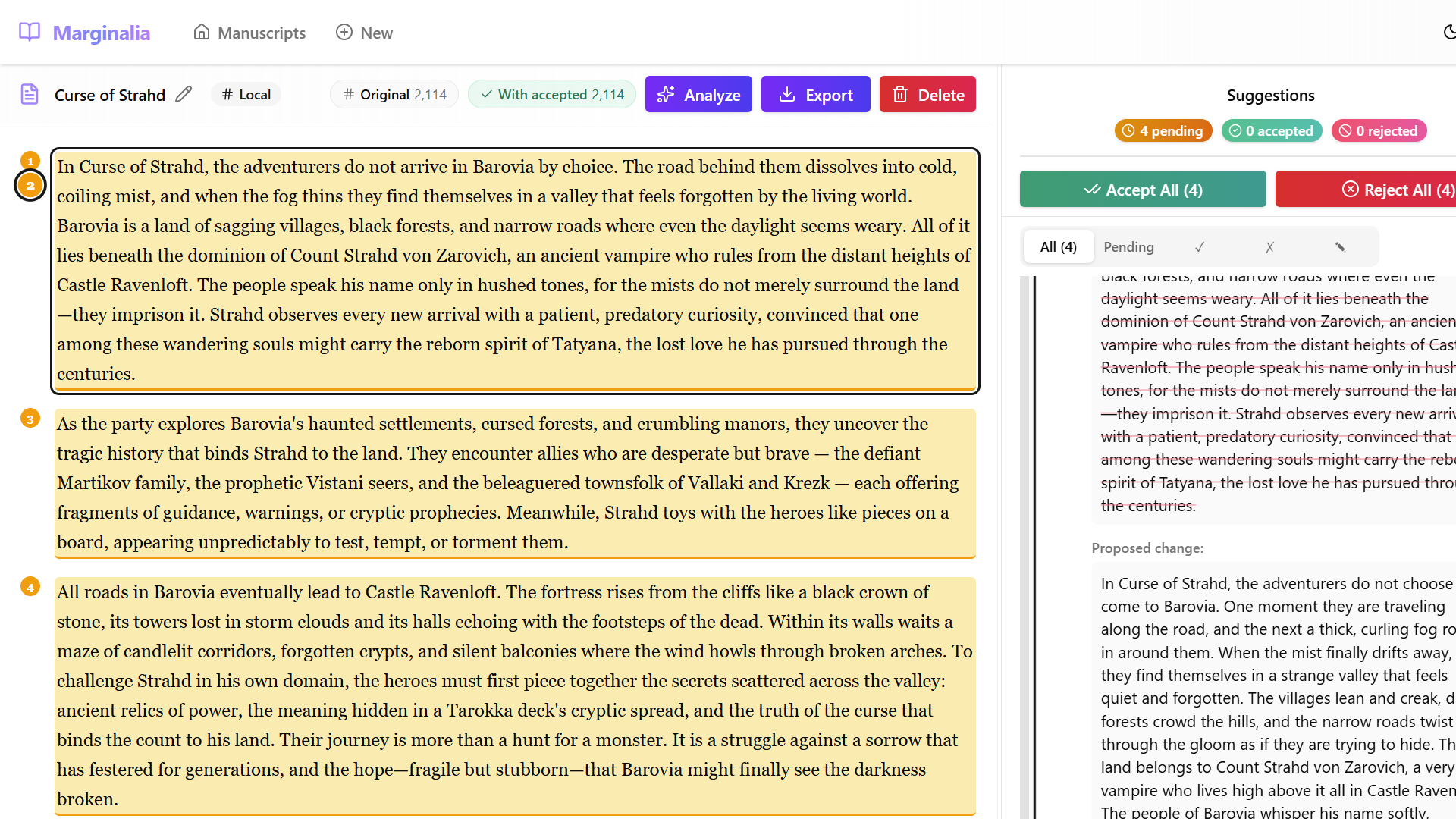Reject All (4) suggestions
The width and height of the screenshot is (1456, 819).
[1366, 189]
